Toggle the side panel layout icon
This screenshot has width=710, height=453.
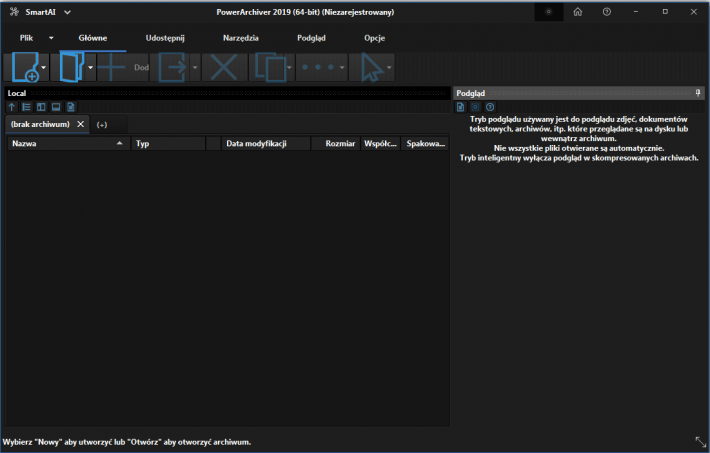41,107
